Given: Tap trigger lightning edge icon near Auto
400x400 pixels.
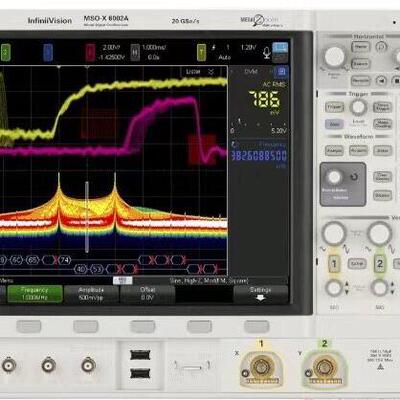Looking at the screenshot, I should click(x=214, y=47).
